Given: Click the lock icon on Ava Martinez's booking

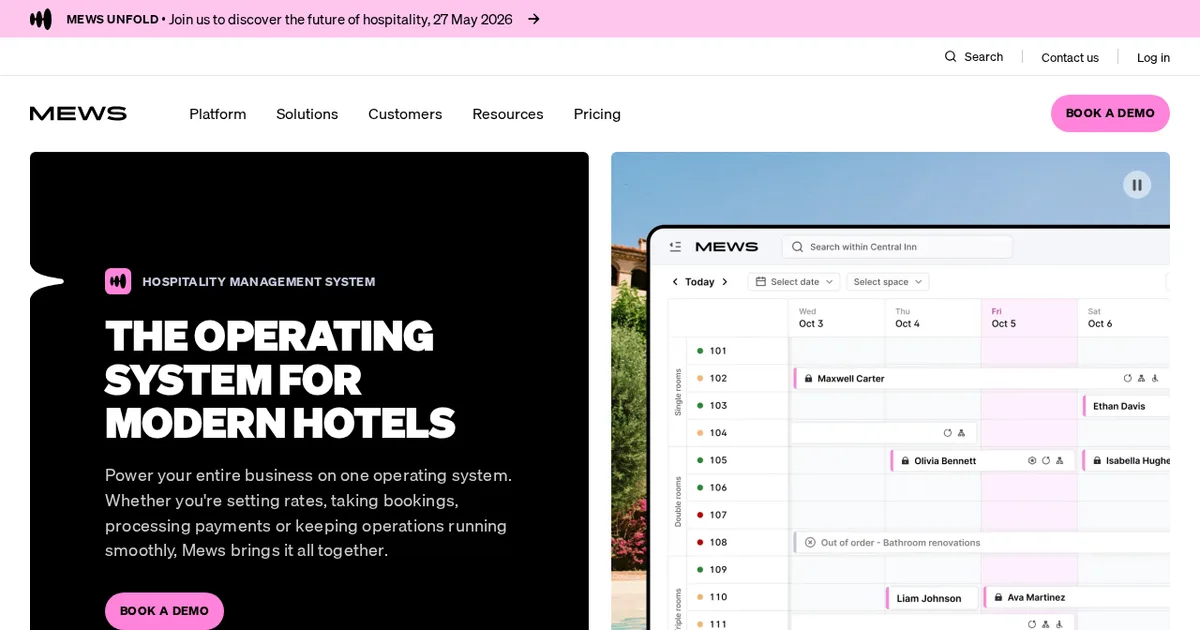Looking at the screenshot, I should coord(998,597).
